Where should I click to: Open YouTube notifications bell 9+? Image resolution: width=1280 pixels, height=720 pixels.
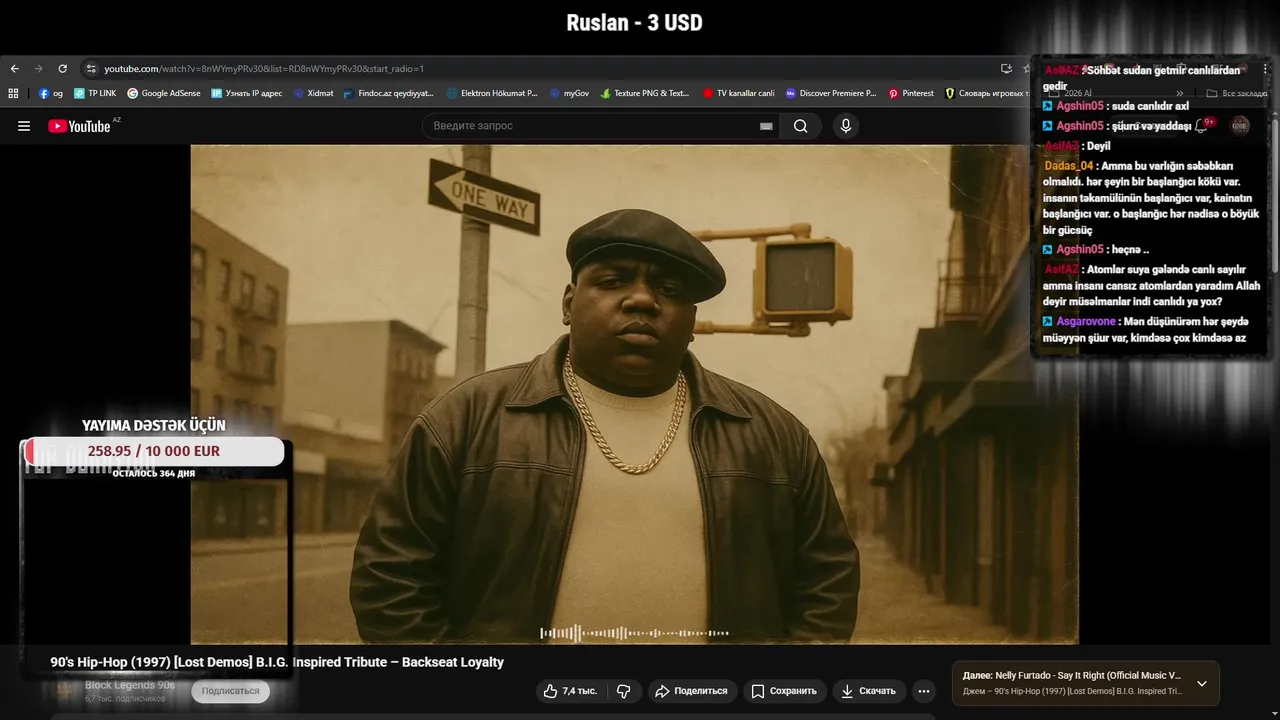pos(1202,125)
